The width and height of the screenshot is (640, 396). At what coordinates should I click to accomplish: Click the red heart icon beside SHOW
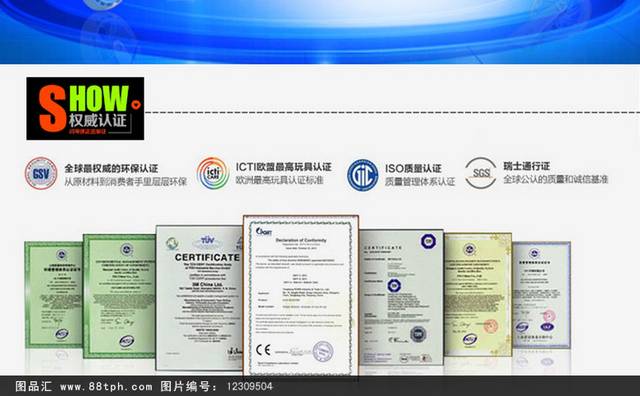click(x=136, y=105)
